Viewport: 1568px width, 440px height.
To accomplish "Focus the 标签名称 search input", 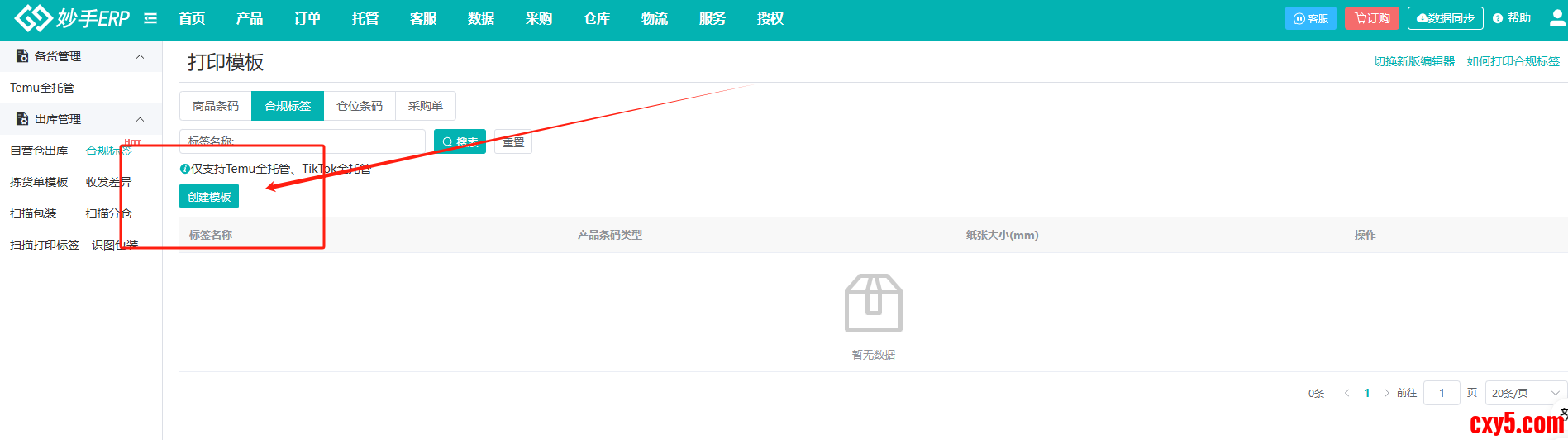I will (303, 141).
